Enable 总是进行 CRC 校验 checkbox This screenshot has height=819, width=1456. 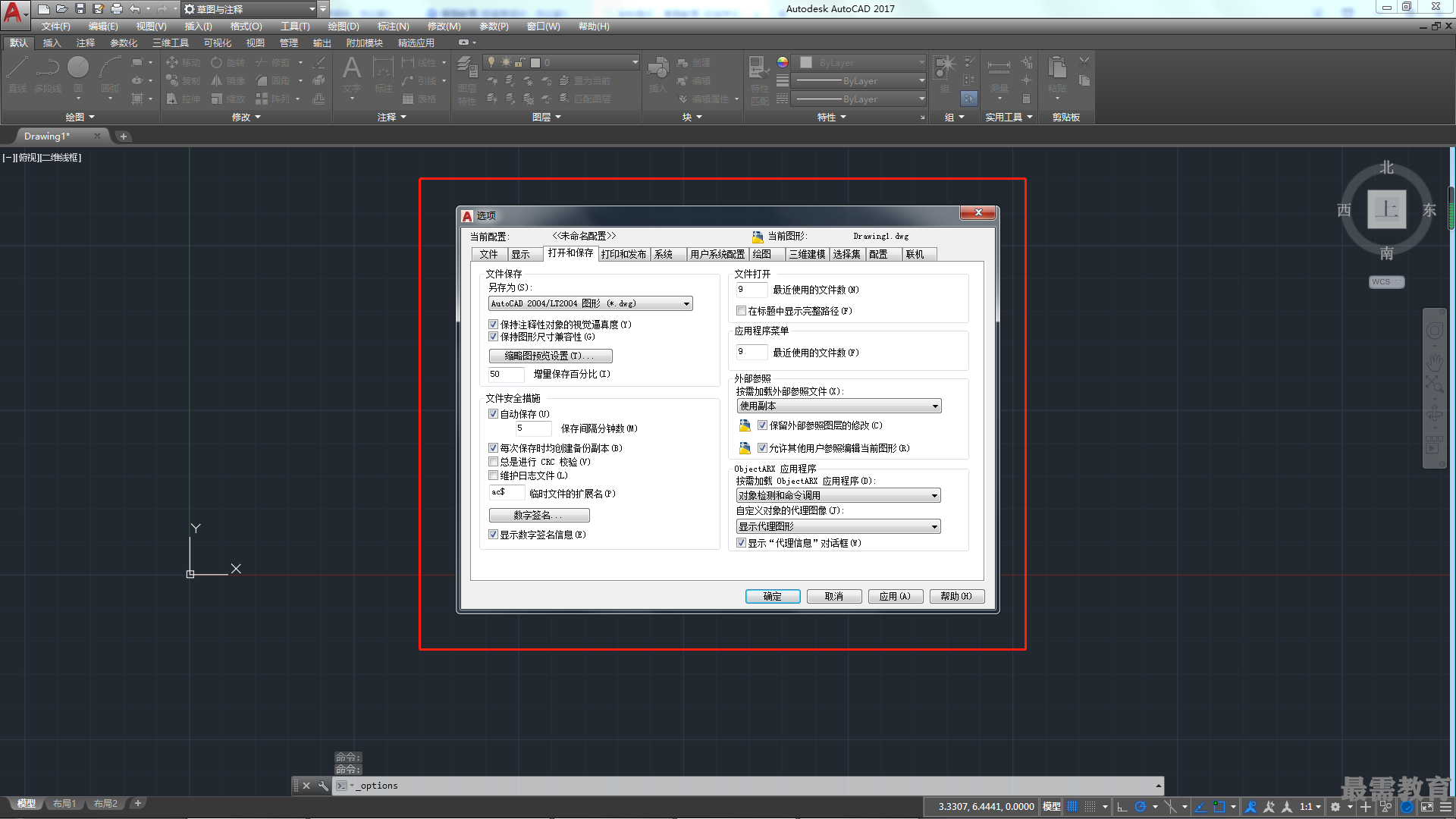[x=493, y=462]
